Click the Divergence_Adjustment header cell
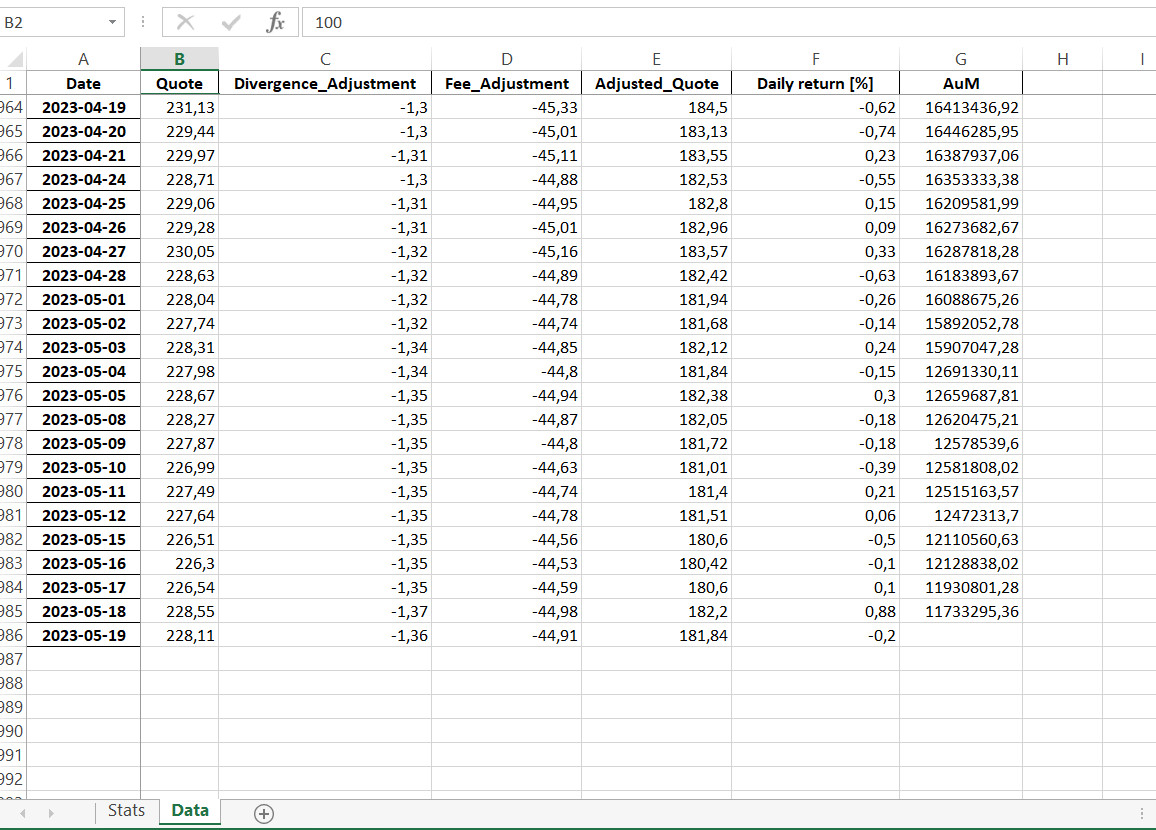 [x=324, y=84]
